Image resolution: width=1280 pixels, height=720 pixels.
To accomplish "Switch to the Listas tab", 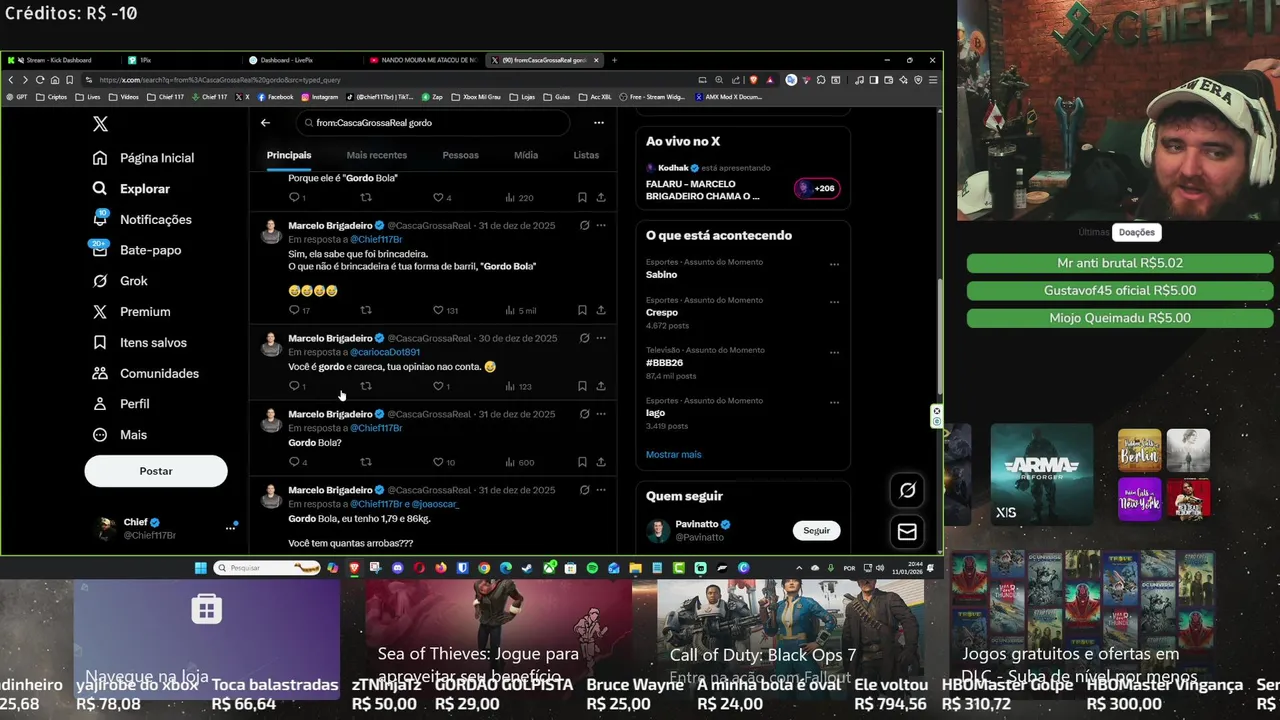I will pos(586,155).
